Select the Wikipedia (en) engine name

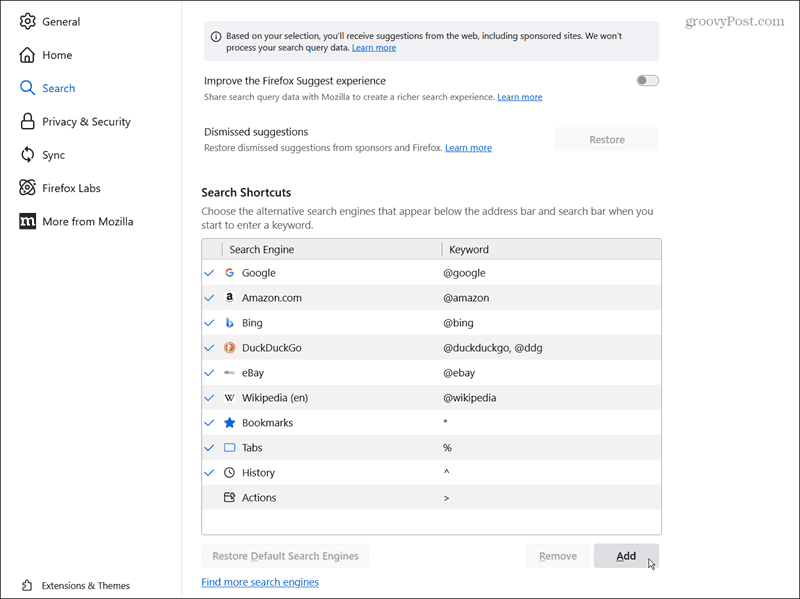pos(275,397)
